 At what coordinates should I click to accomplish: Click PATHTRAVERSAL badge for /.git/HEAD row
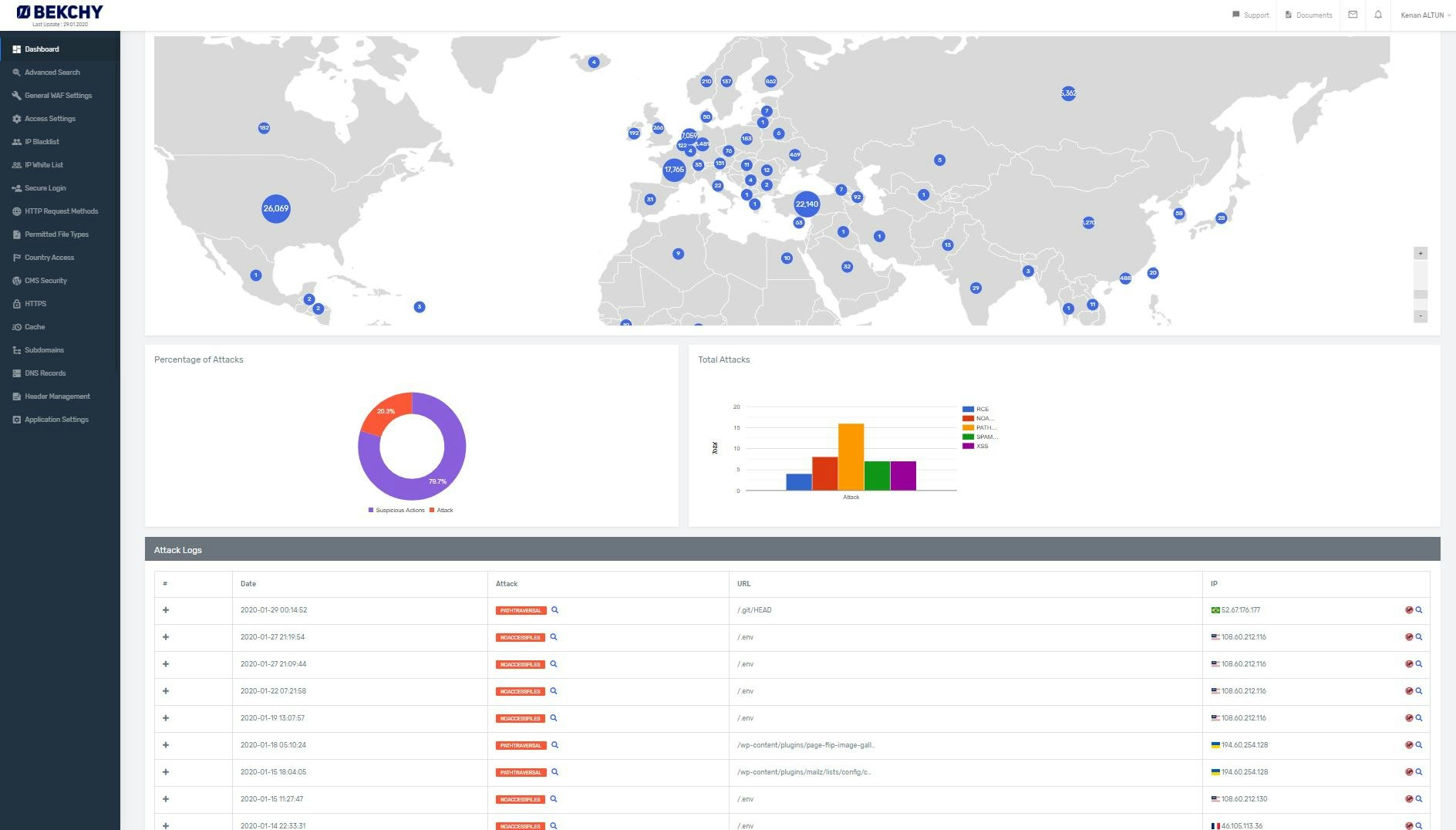(521, 611)
